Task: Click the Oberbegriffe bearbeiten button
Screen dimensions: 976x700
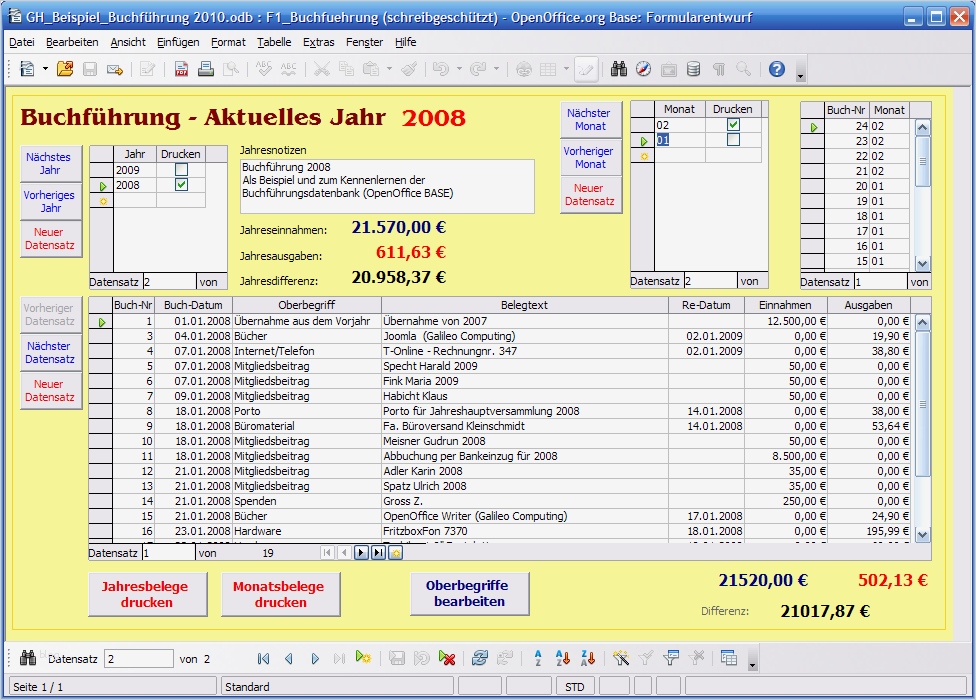Action: click(x=469, y=594)
